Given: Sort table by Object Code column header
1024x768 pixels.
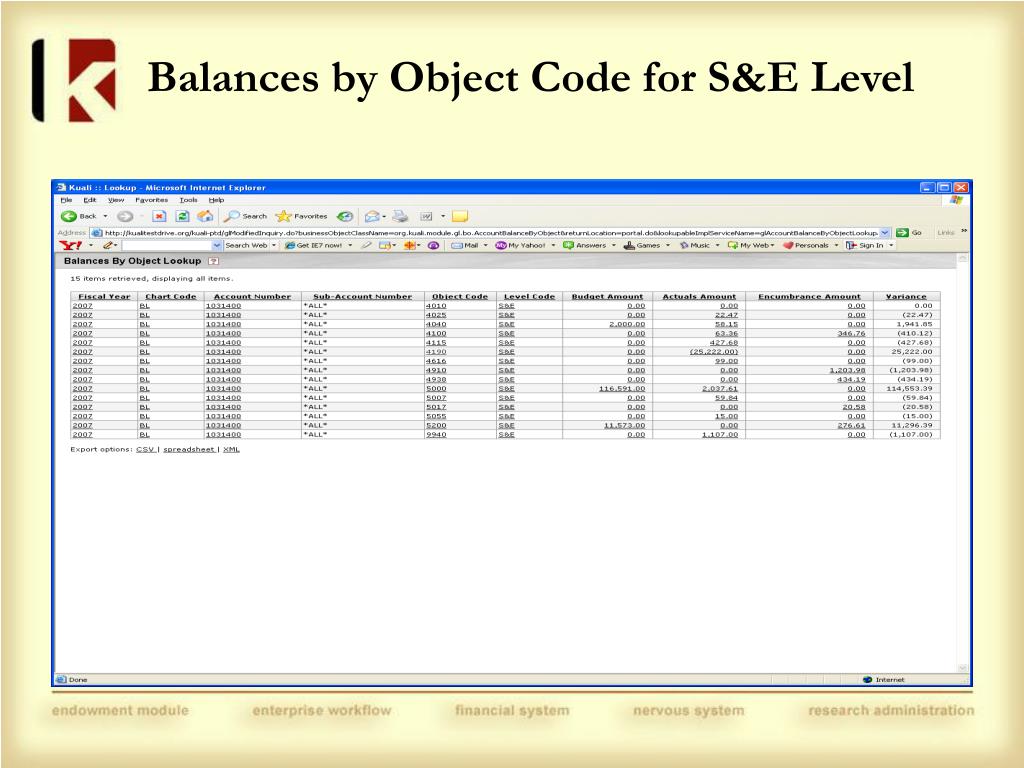Looking at the screenshot, I should pos(459,296).
